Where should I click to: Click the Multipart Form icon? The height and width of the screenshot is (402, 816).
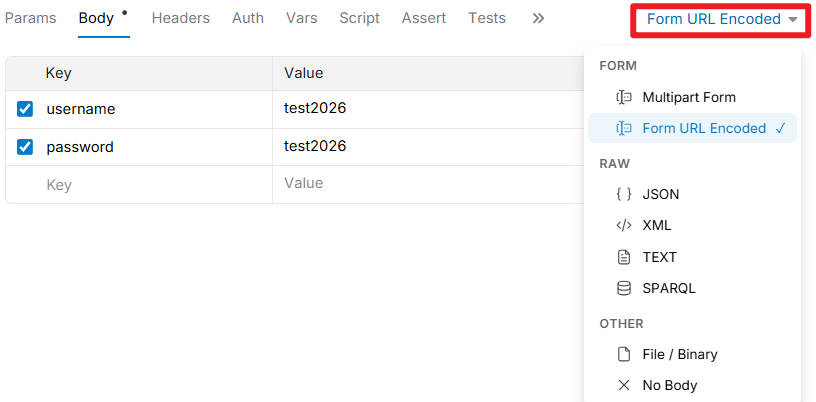pyautogui.click(x=623, y=97)
